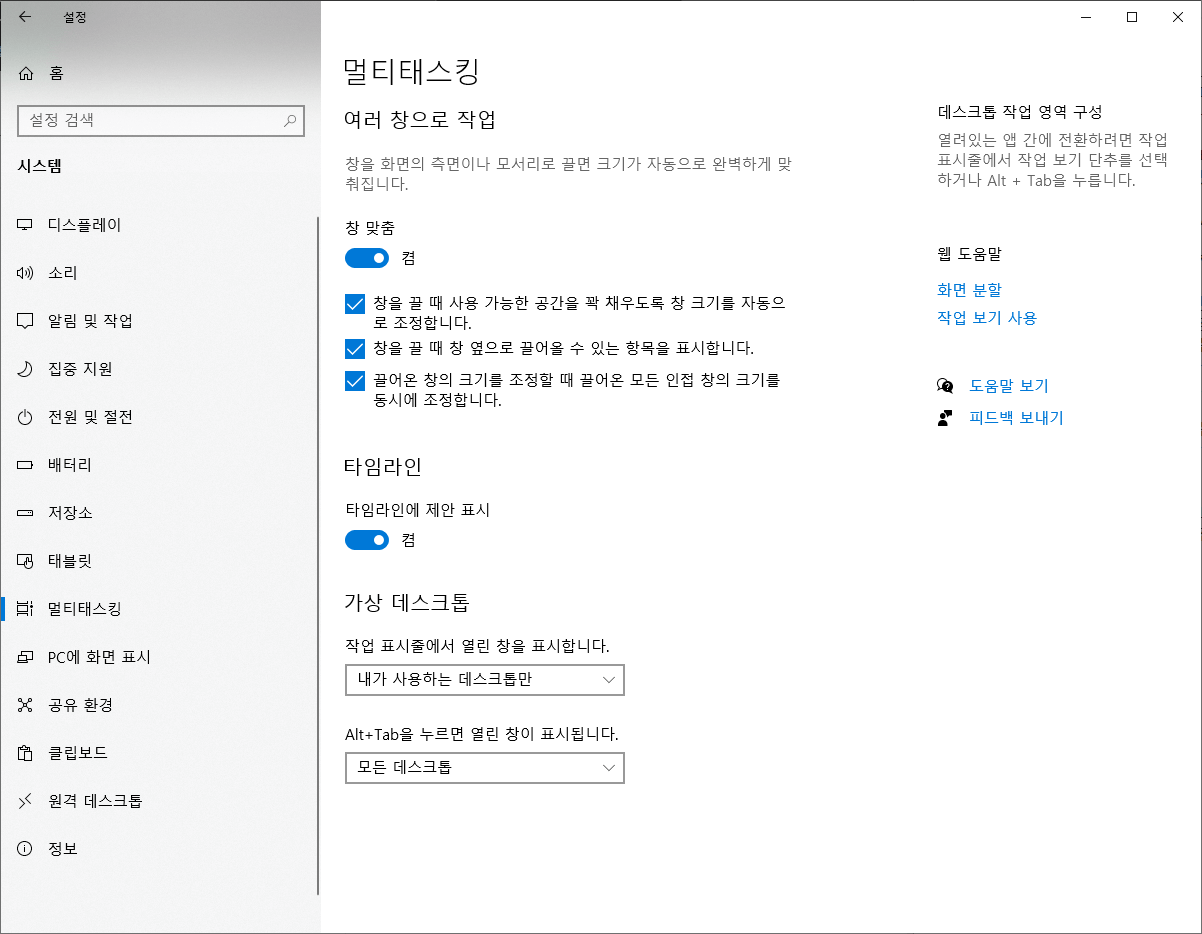Click the 전원 및 절전 power icon
Image resolution: width=1202 pixels, height=934 pixels.
click(26, 417)
